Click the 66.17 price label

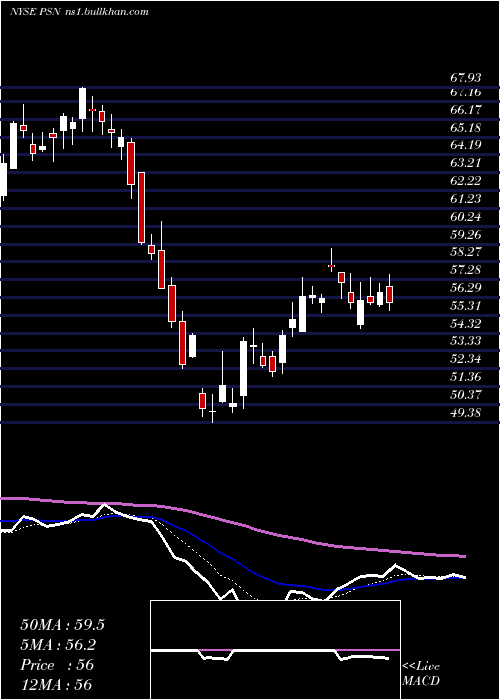(x=466, y=109)
